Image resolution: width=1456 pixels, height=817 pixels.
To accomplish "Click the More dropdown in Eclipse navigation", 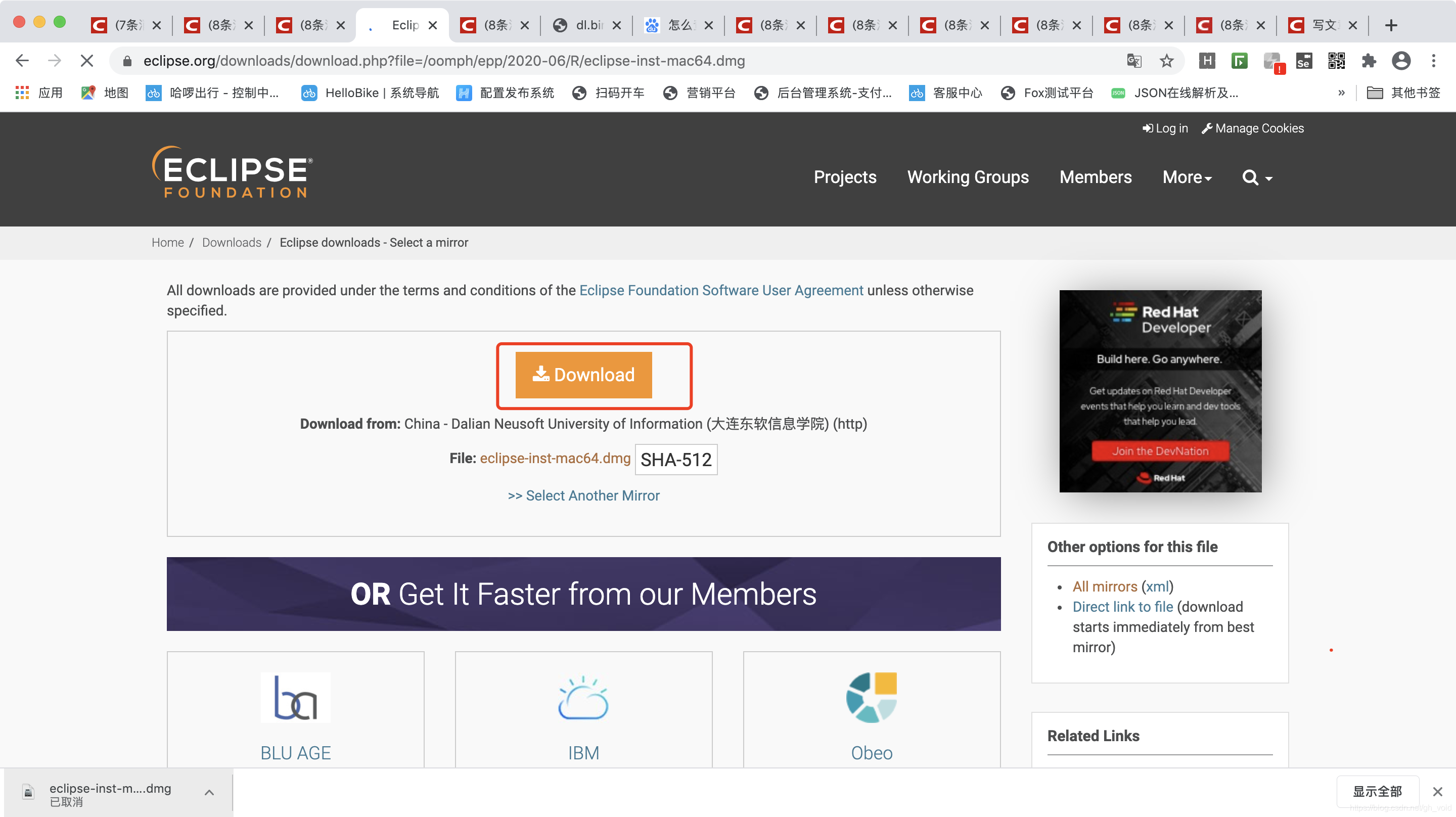I will coord(1187,178).
